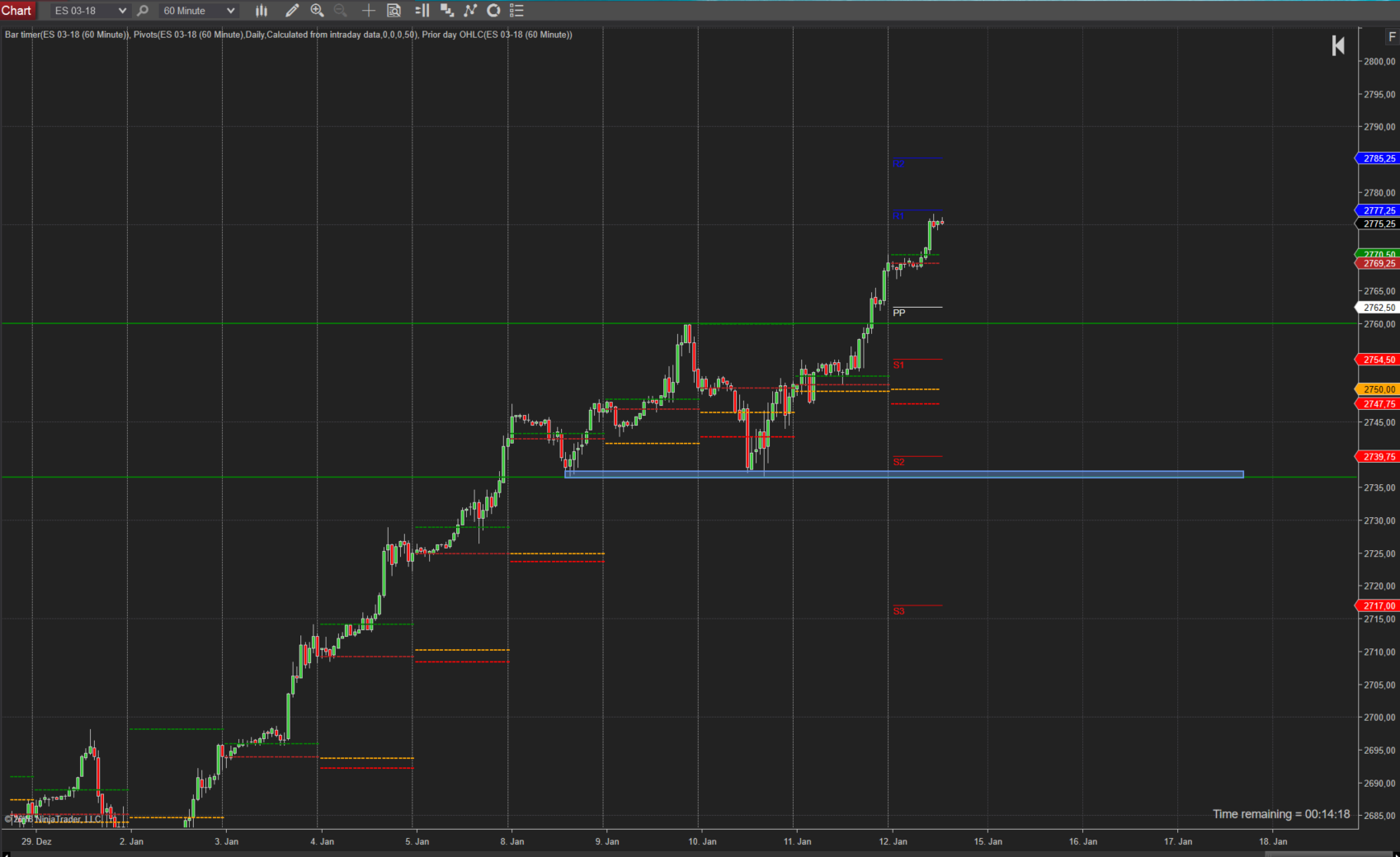Open the bar type chart style icon
Viewport: 1400px width, 857px height.
pyautogui.click(x=262, y=11)
